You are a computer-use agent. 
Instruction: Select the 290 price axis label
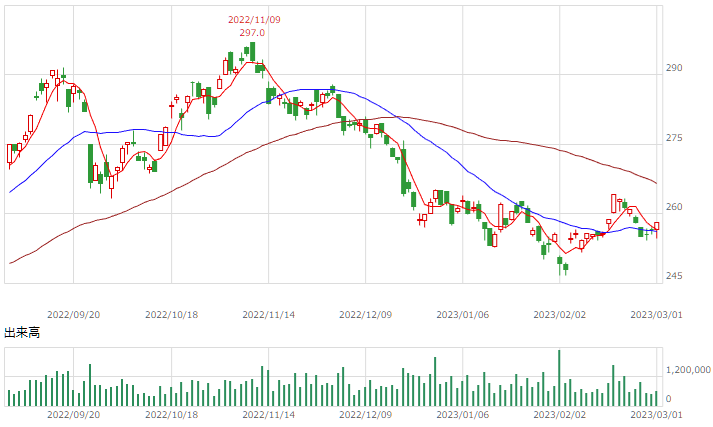click(674, 68)
